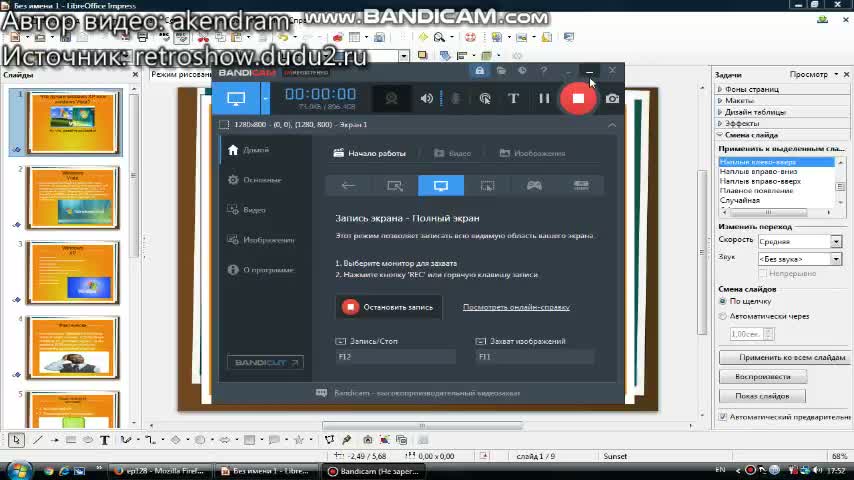This screenshot has width=854, height=480.
Task: Click Показ слайдов button
Action: coord(762,396)
